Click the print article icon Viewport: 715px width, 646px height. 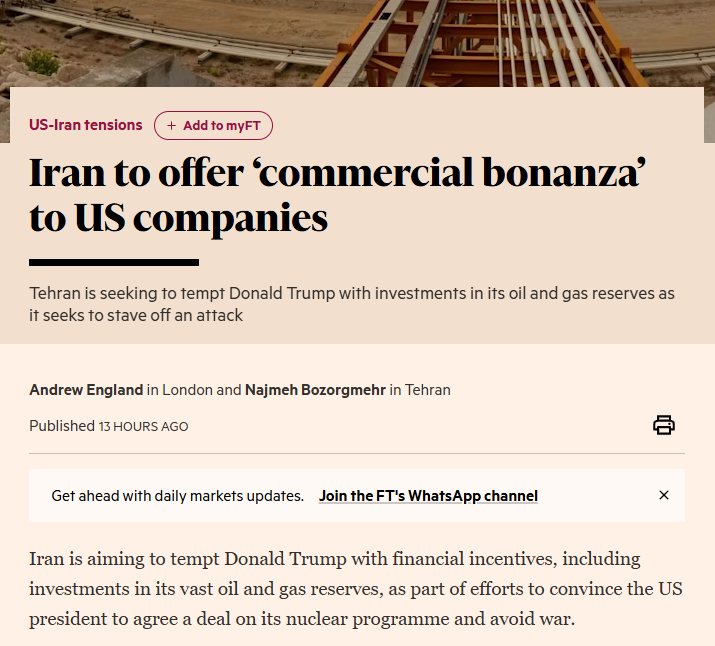click(x=664, y=425)
